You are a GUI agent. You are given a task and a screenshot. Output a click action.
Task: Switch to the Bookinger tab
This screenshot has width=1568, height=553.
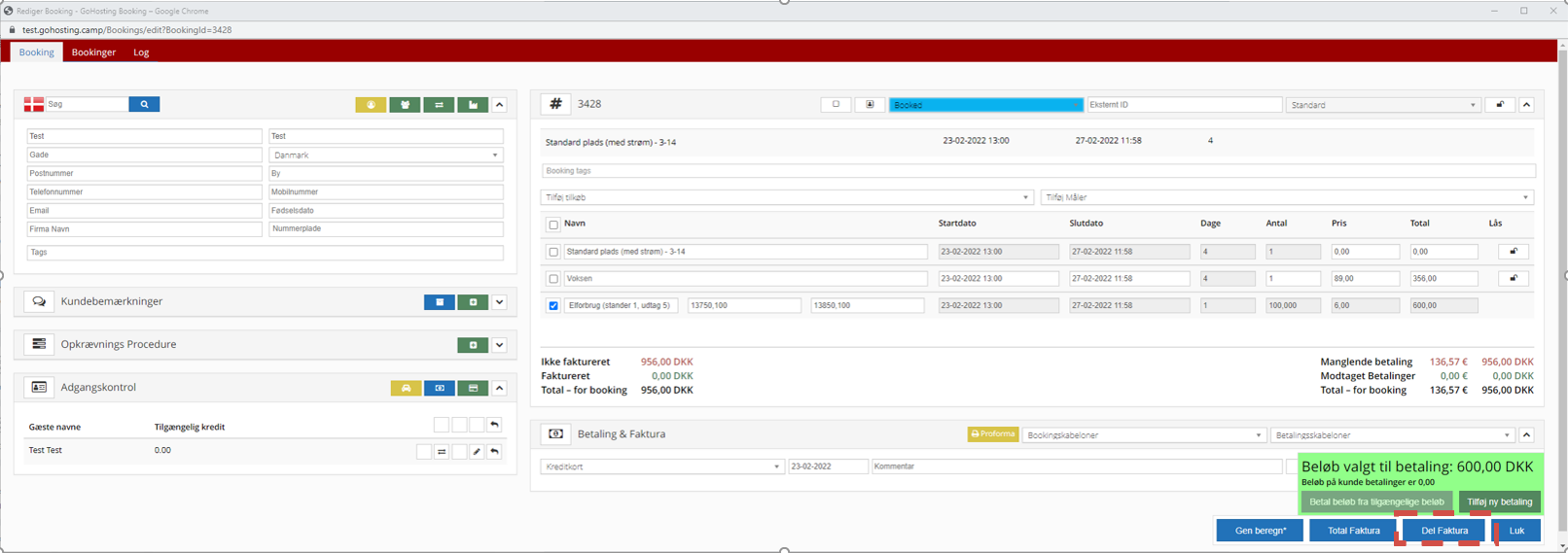(x=93, y=52)
